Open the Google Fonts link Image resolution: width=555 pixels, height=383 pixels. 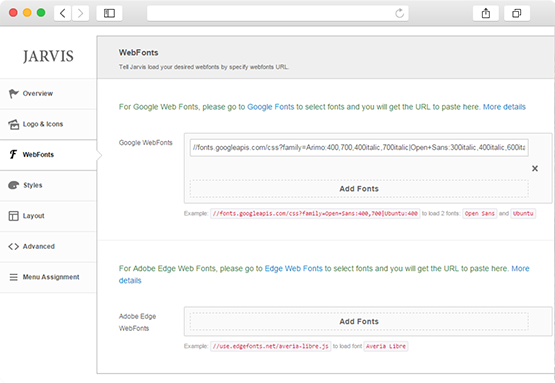(x=270, y=107)
